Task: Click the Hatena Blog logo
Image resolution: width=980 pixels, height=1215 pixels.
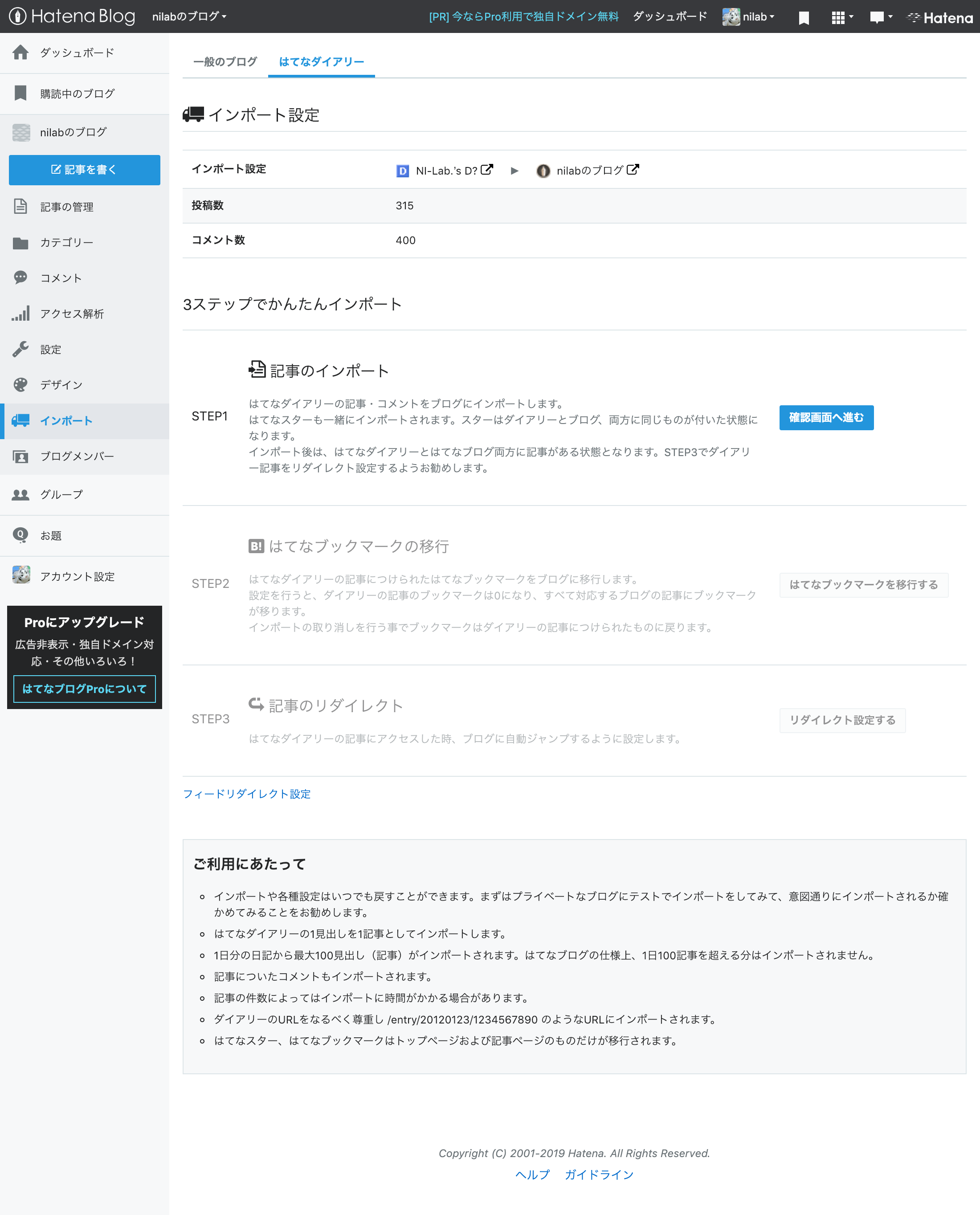Action: tap(72, 16)
